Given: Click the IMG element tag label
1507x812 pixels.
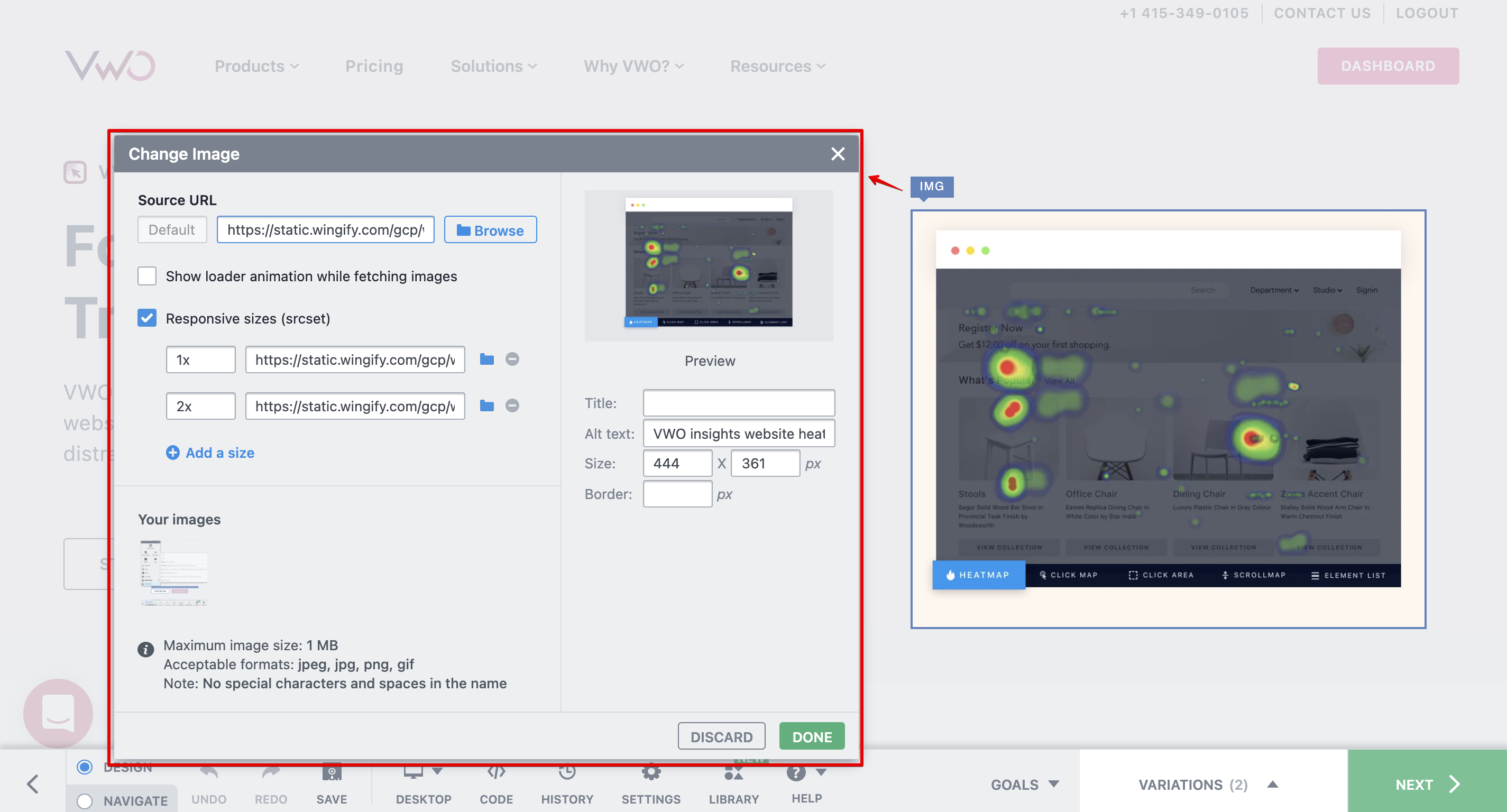Looking at the screenshot, I should click(931, 186).
